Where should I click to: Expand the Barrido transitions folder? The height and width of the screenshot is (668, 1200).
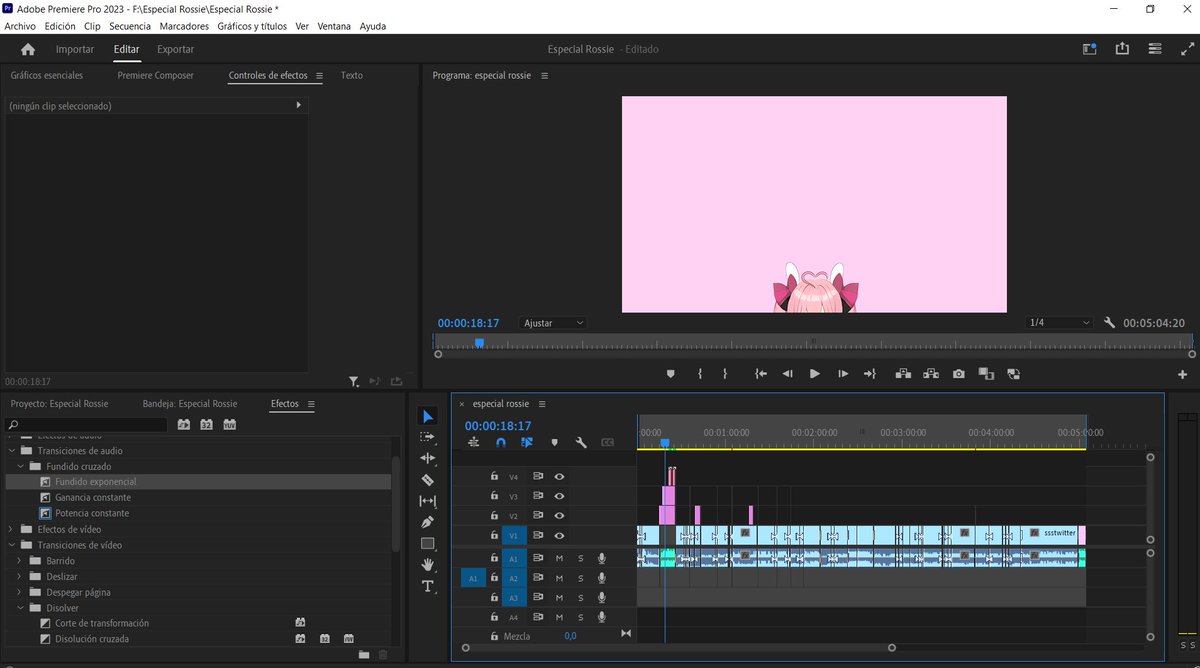tap(21, 561)
